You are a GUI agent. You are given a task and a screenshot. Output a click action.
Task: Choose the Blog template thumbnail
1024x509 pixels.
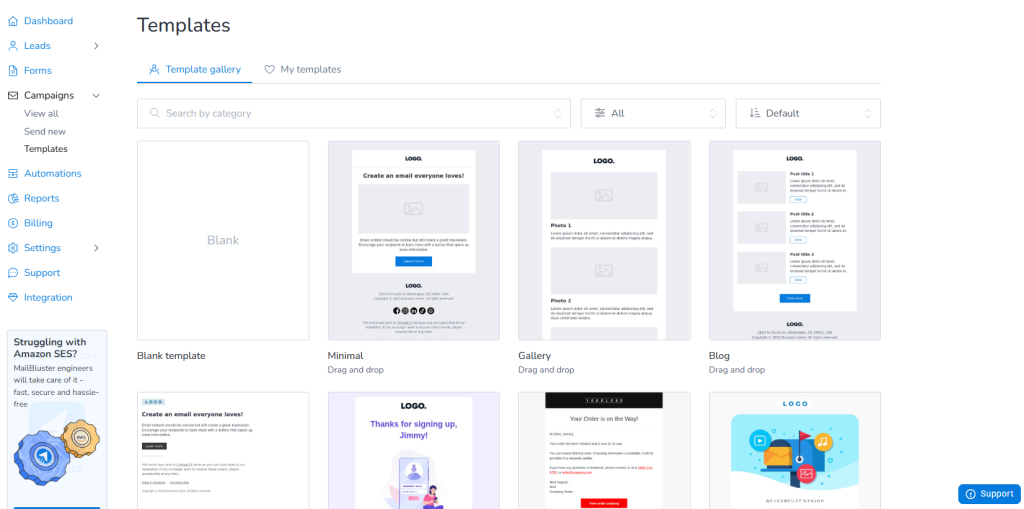point(795,240)
